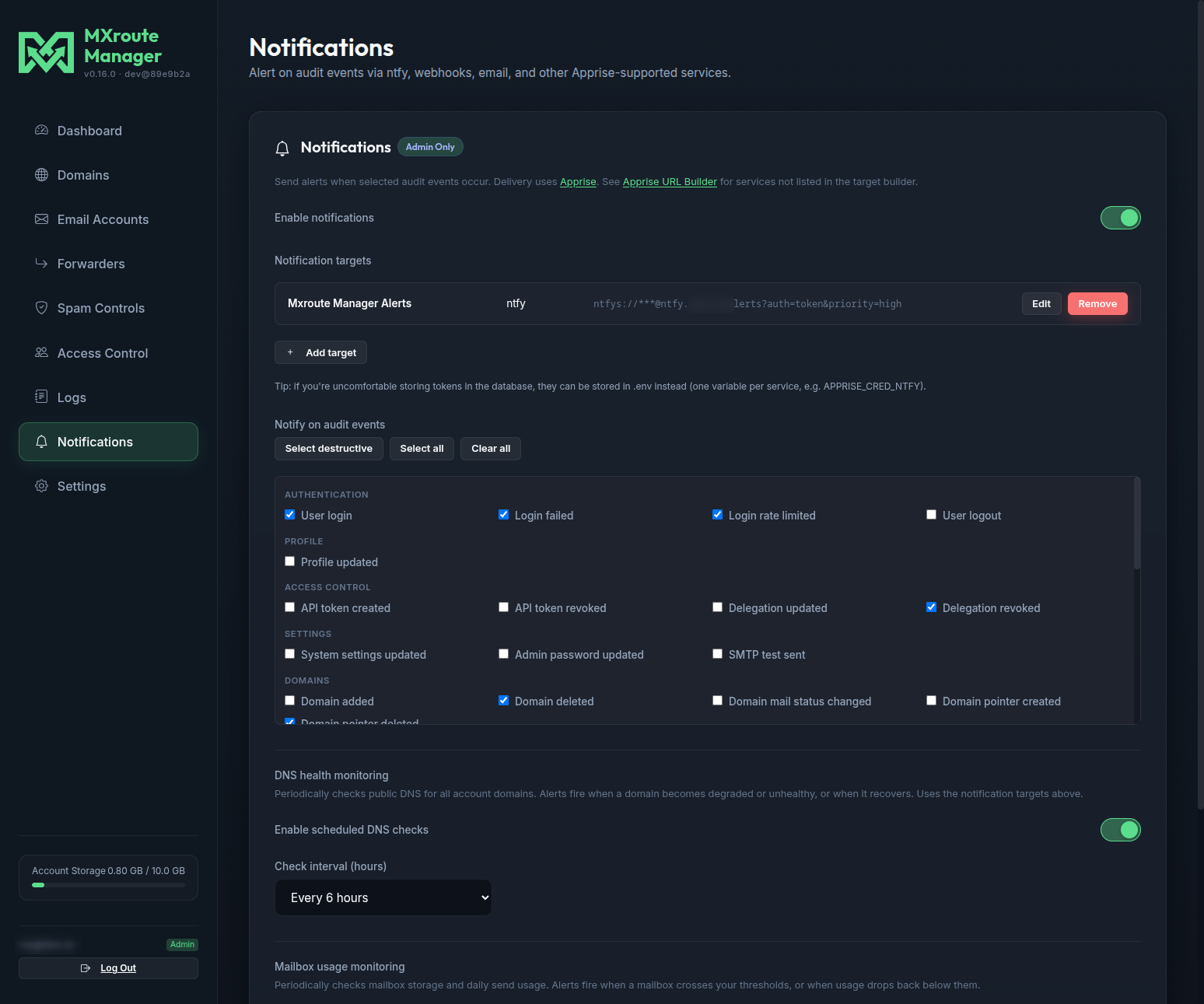Click the Log Out button
The width and height of the screenshot is (1204, 1004).
click(x=108, y=968)
